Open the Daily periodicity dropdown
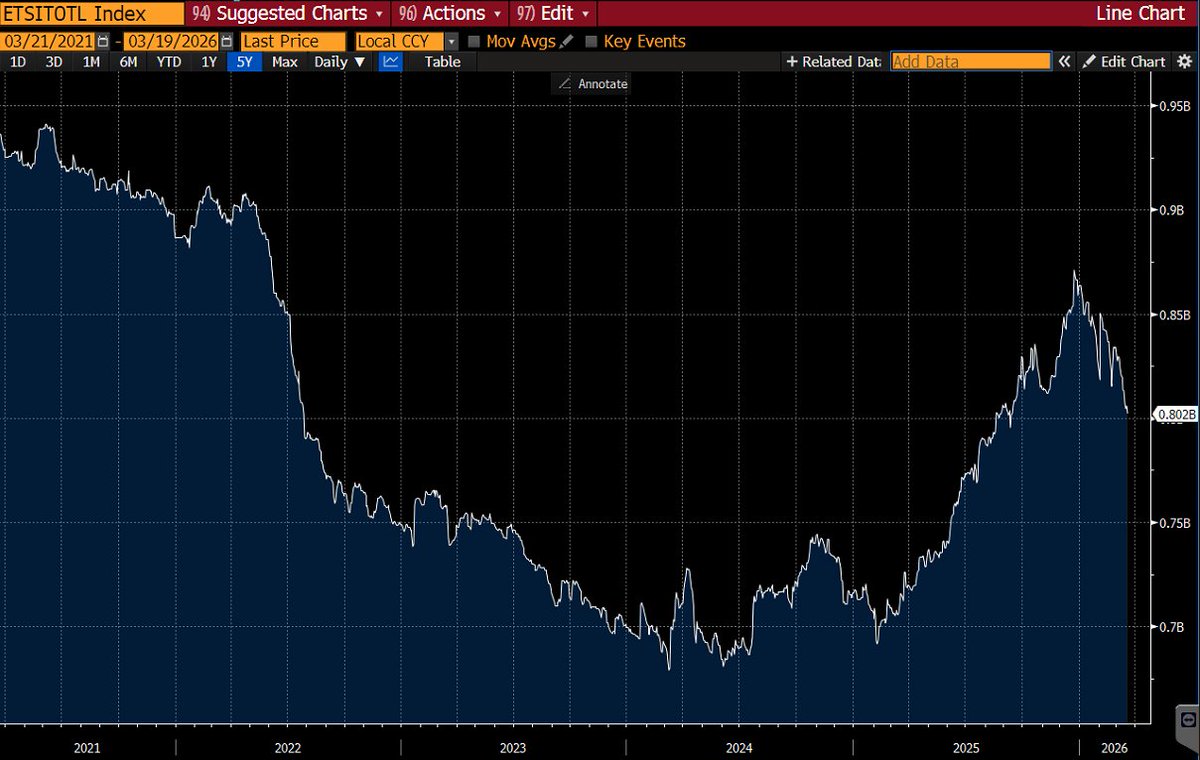 [340, 61]
